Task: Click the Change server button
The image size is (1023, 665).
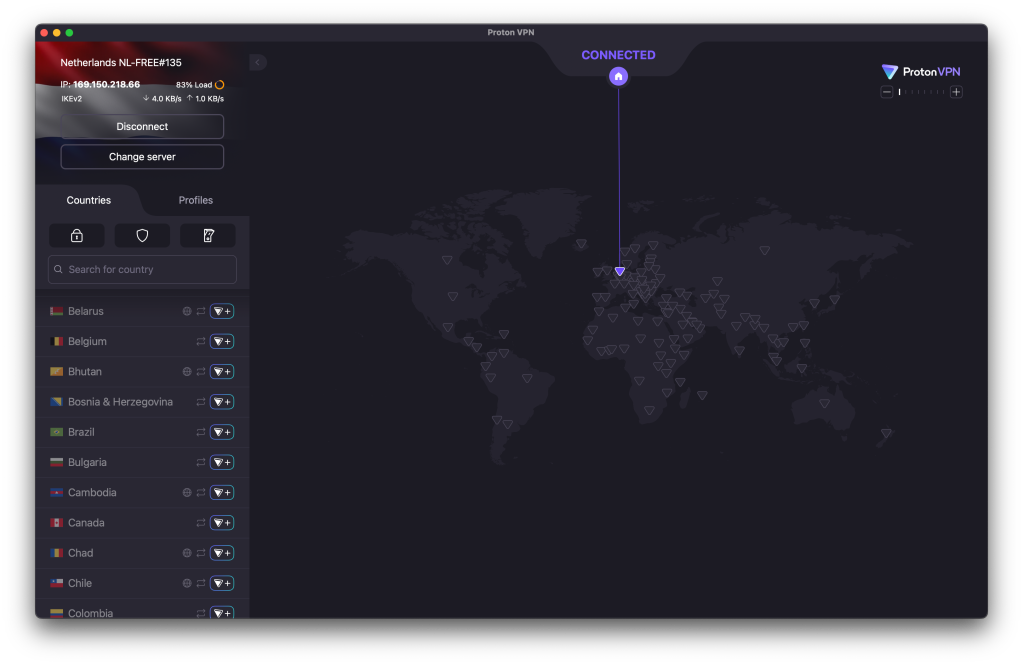Action: tap(142, 157)
